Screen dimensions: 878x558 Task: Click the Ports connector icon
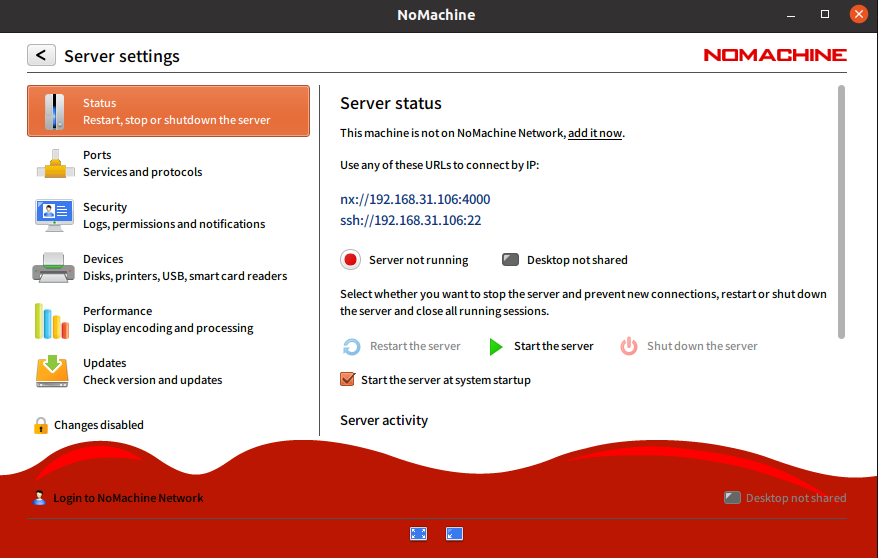click(55, 164)
